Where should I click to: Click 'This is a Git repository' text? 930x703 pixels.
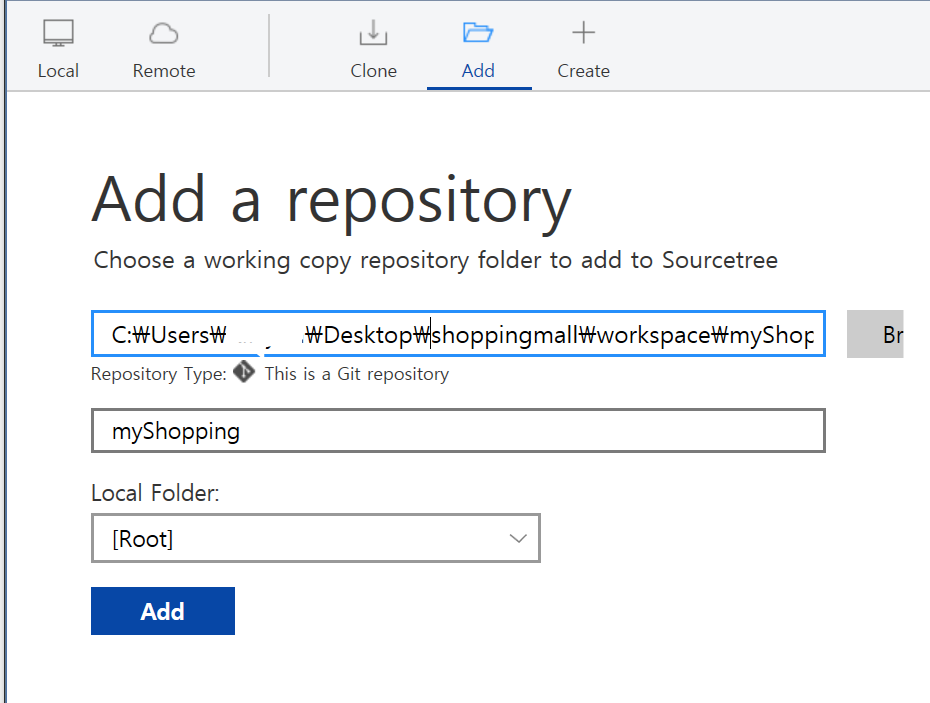[356, 374]
